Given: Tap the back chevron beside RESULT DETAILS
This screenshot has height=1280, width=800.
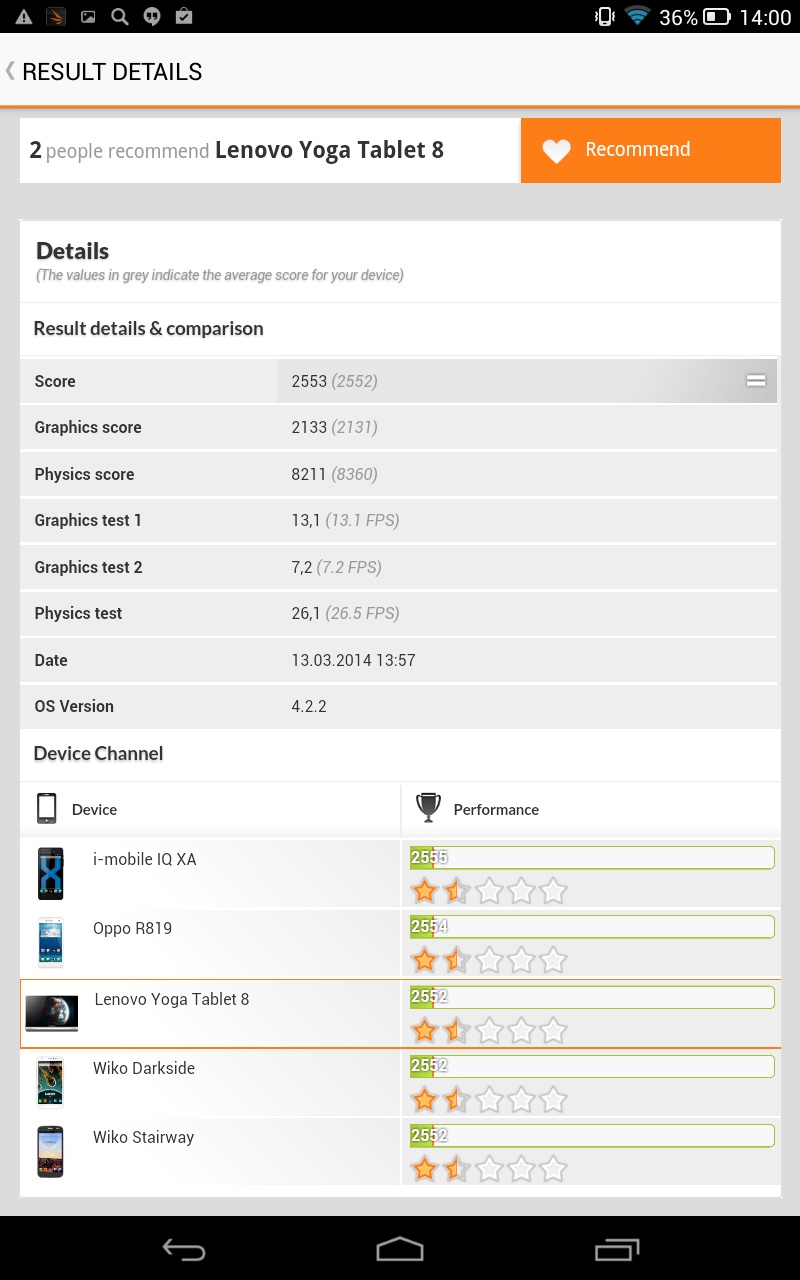Looking at the screenshot, I should click(x=11, y=71).
